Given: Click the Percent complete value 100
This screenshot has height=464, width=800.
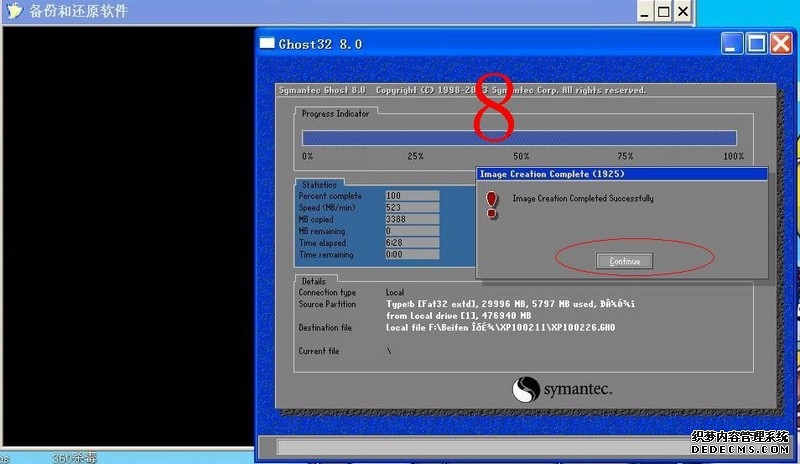Looking at the screenshot, I should click(x=412, y=196).
